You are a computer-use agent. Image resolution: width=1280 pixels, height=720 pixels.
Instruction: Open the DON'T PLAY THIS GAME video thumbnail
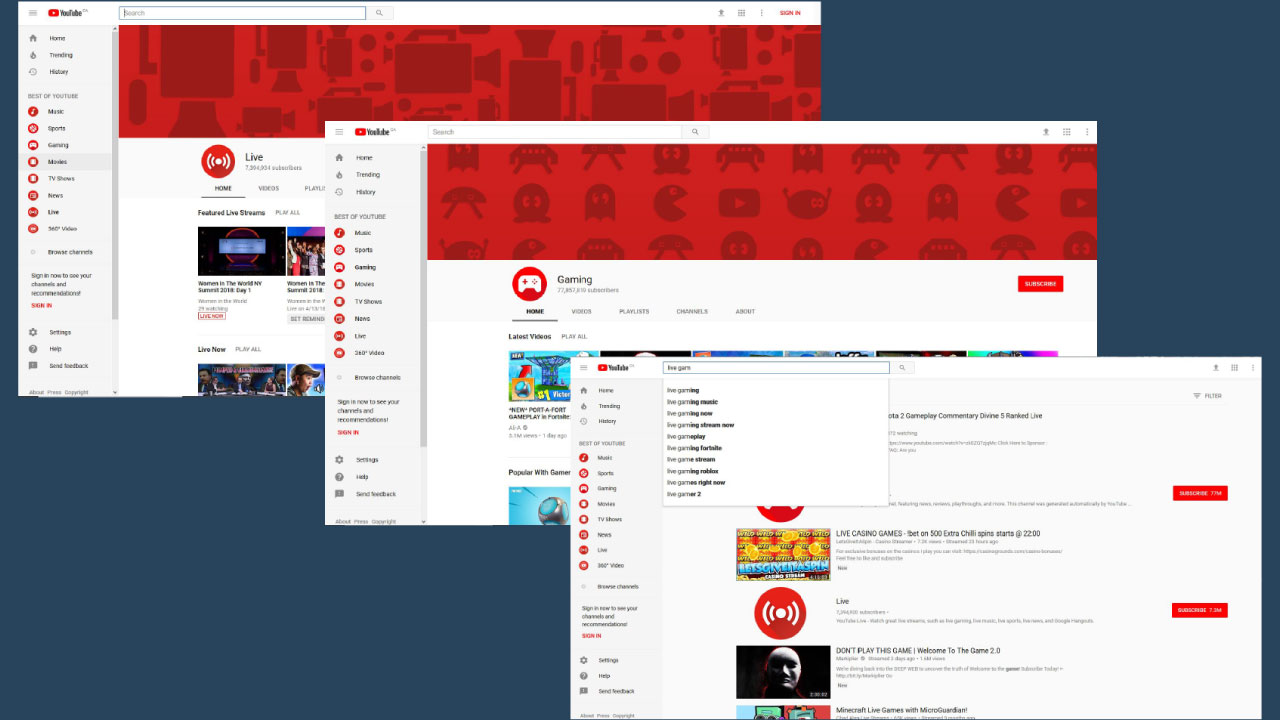coord(783,672)
